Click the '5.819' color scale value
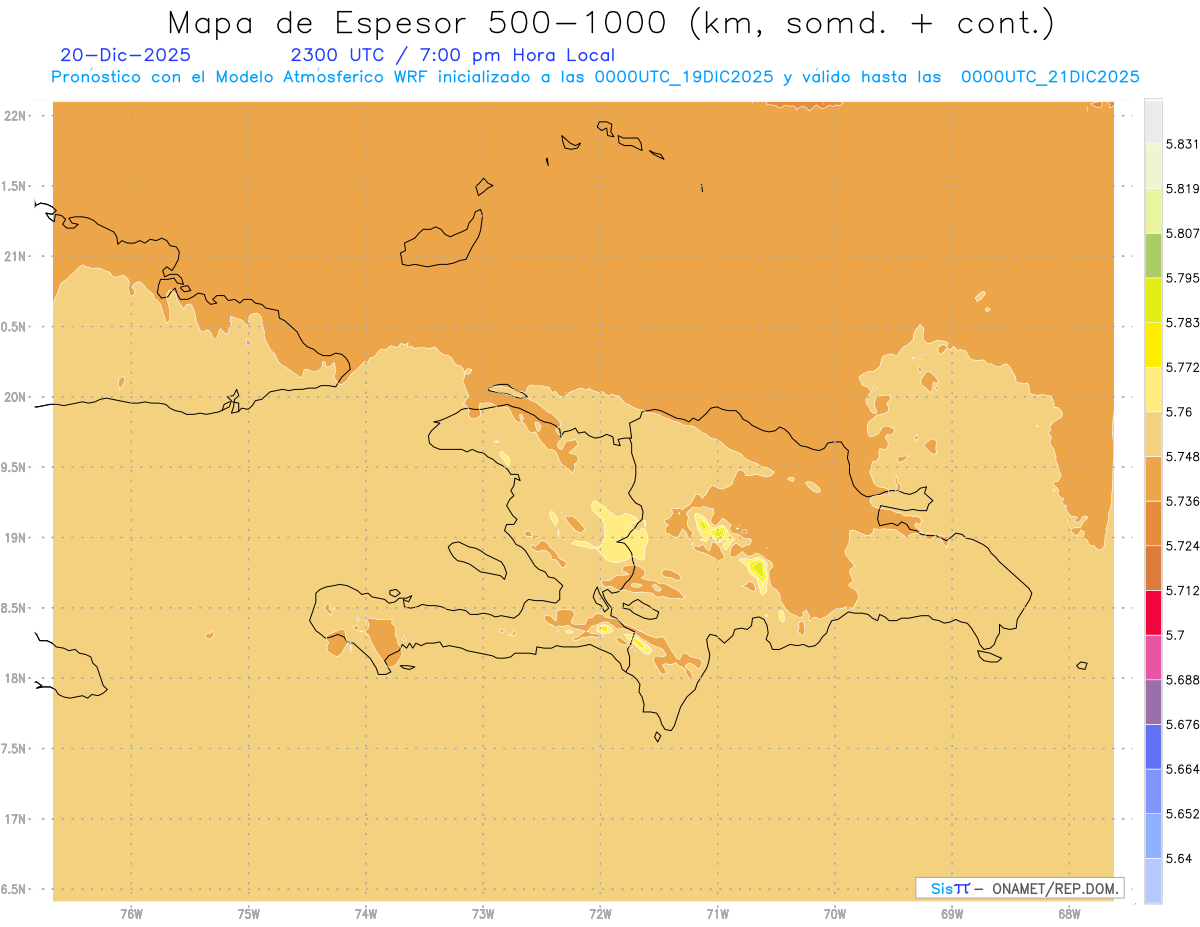Screen dimensions: 1200x927 click(x=1182, y=188)
